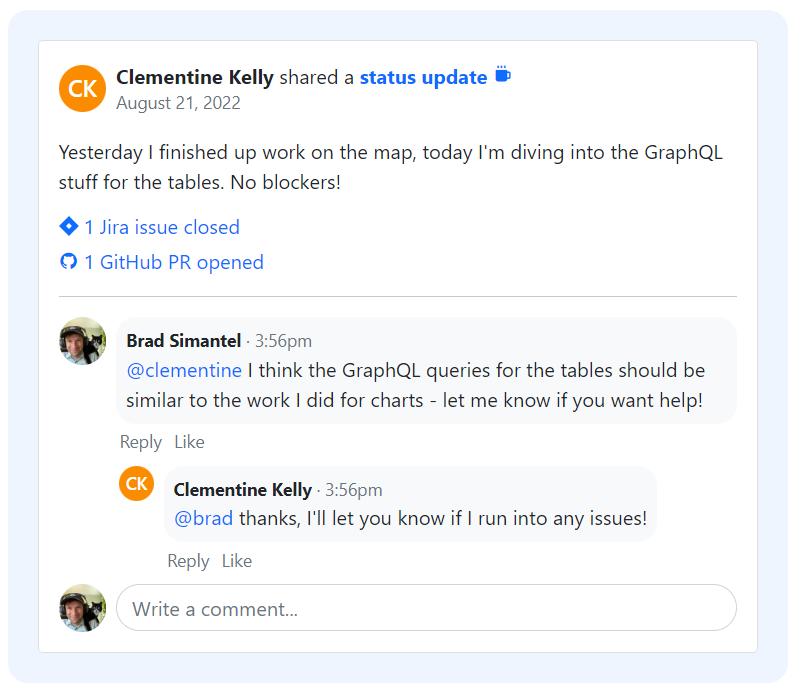Click the post date August 21, 2022

[x=178, y=103]
